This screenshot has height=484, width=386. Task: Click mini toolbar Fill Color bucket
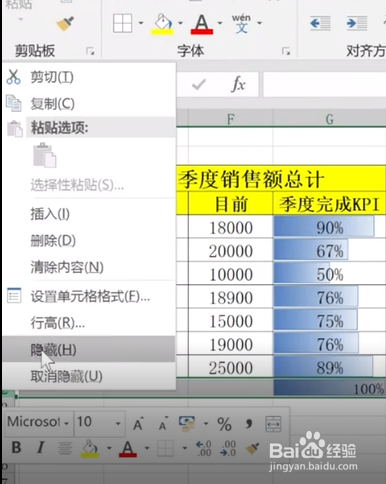90,448
